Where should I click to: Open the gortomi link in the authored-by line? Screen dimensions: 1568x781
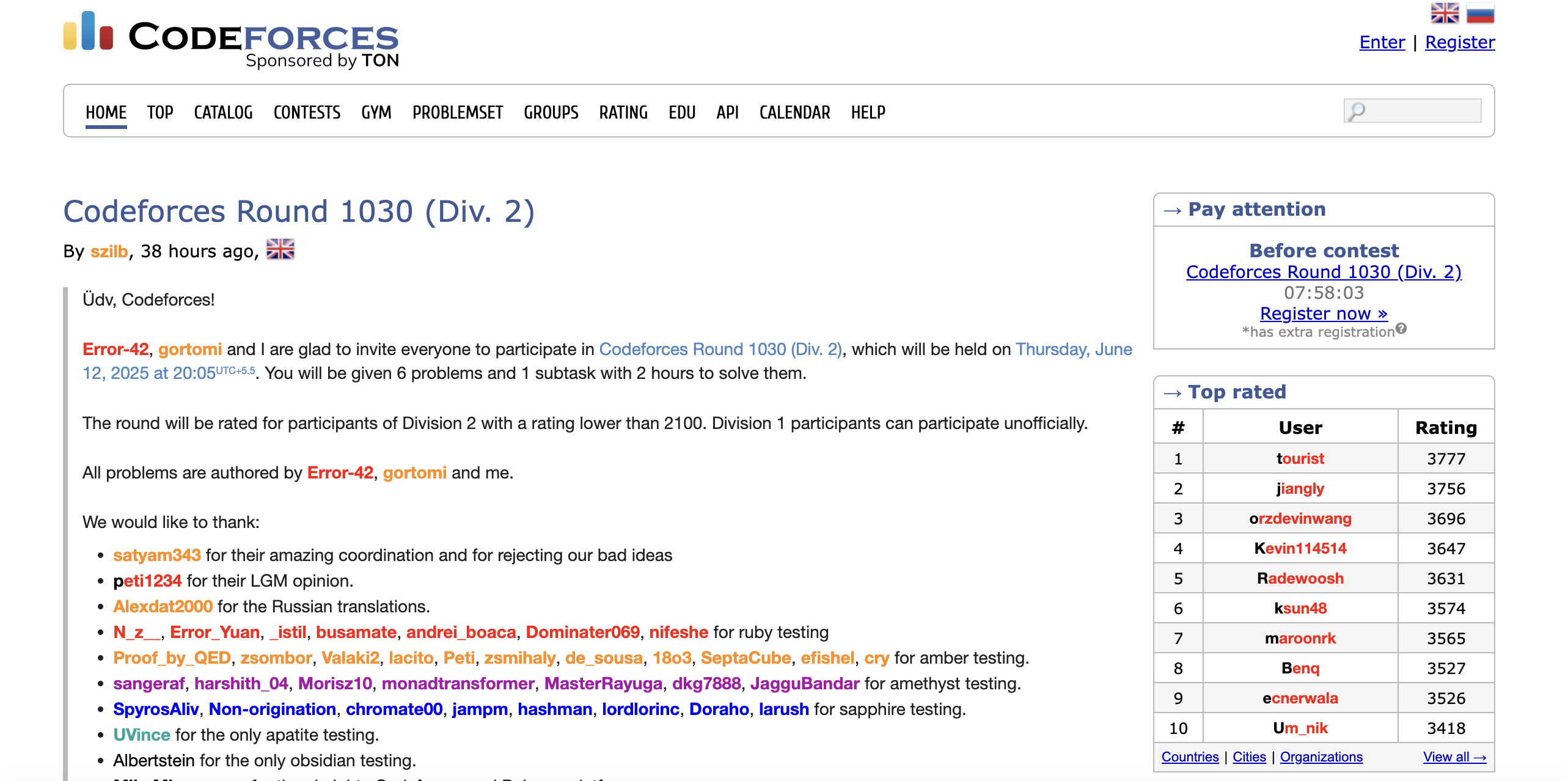414,472
